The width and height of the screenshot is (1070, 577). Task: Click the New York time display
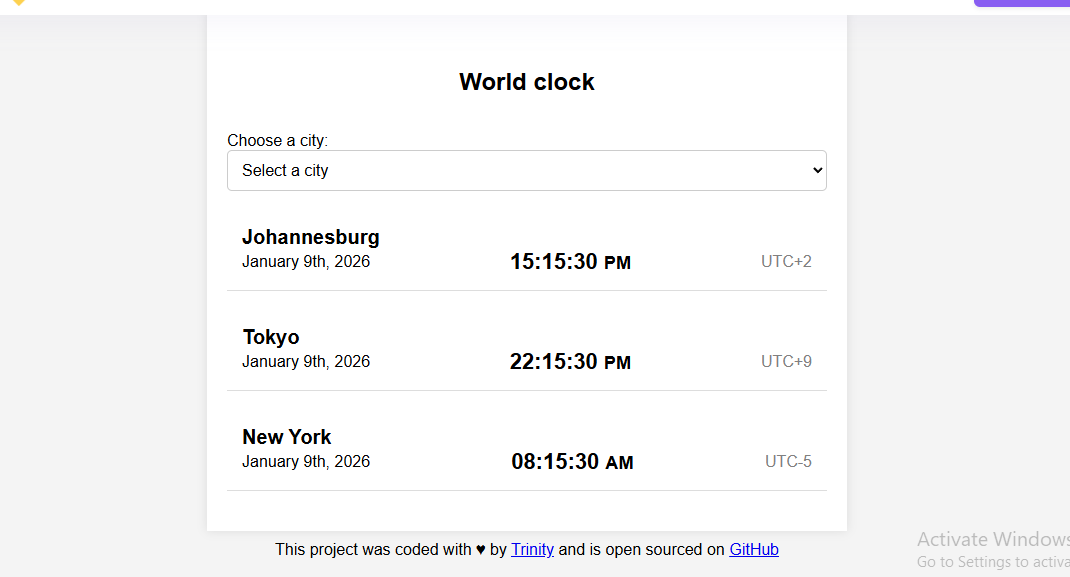click(x=572, y=461)
